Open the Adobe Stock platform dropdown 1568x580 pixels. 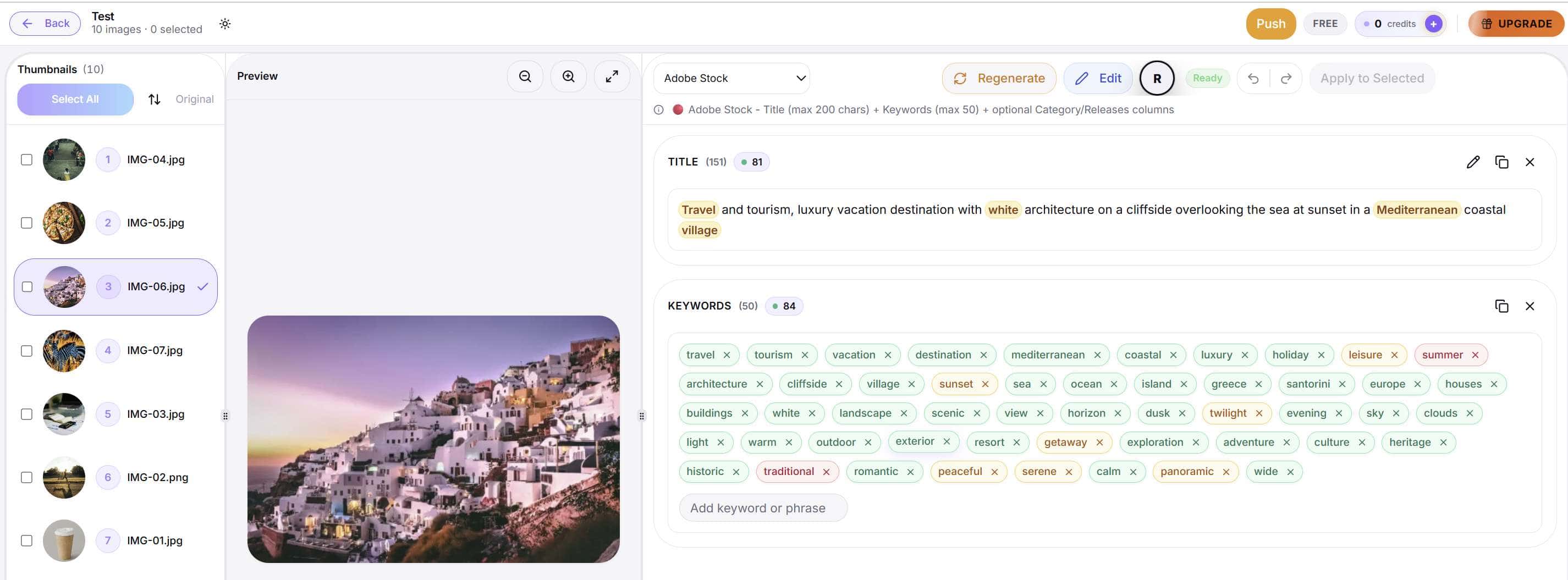point(731,79)
